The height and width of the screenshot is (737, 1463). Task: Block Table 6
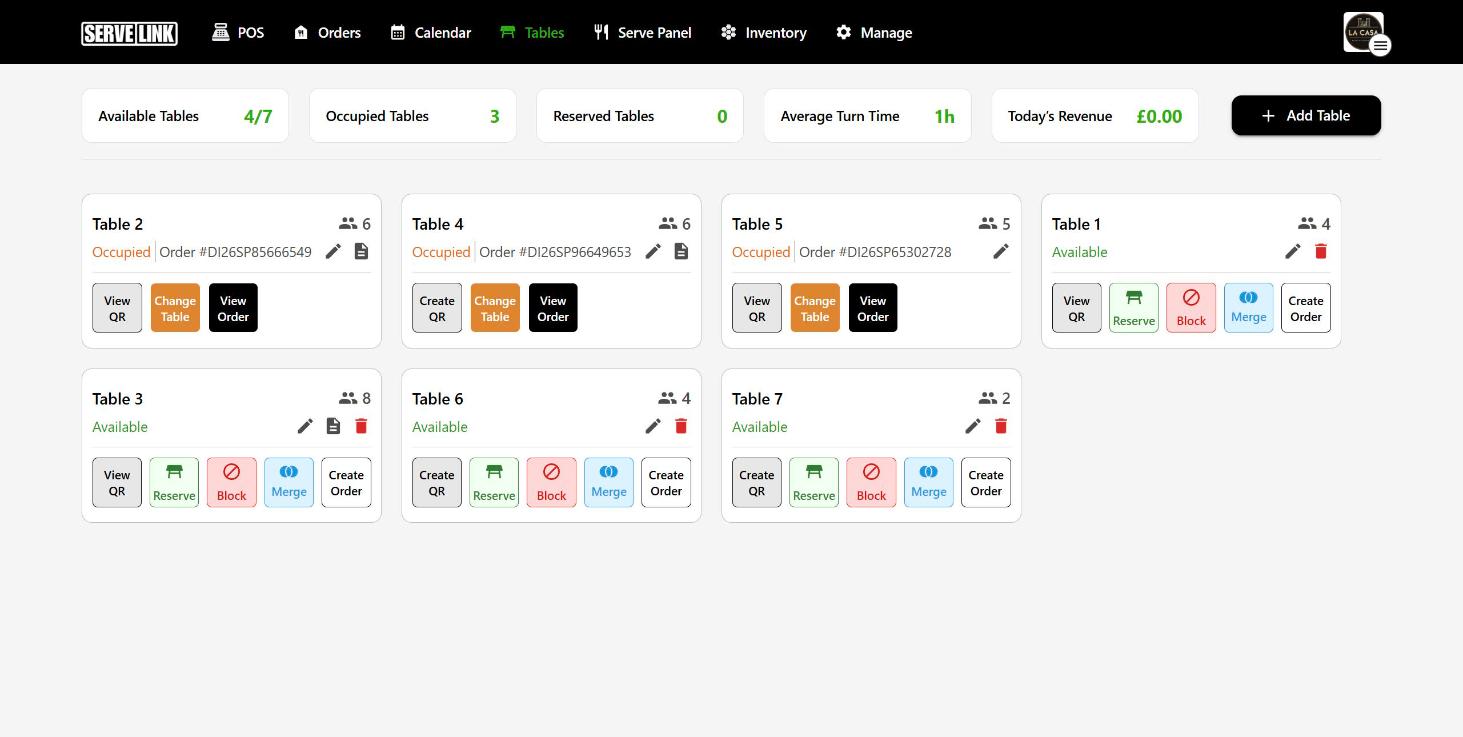pos(551,483)
